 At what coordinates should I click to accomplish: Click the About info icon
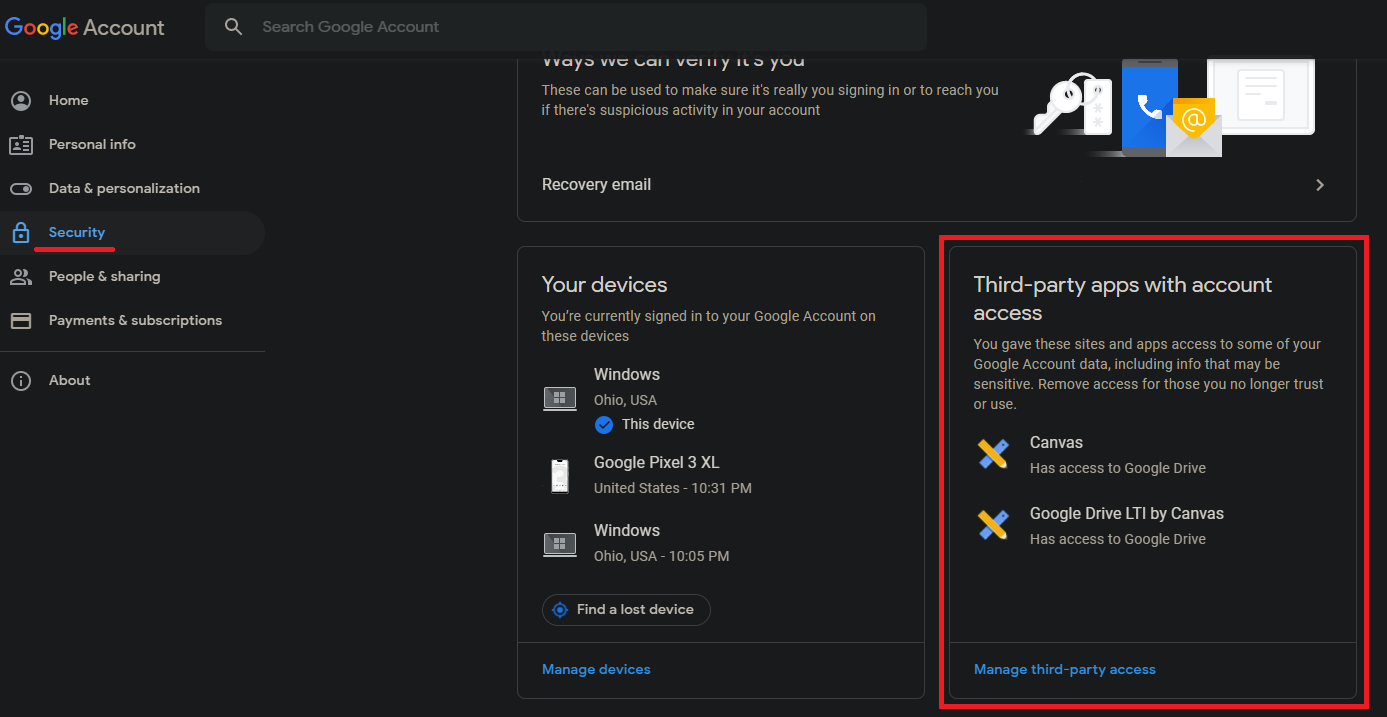tap(21, 381)
